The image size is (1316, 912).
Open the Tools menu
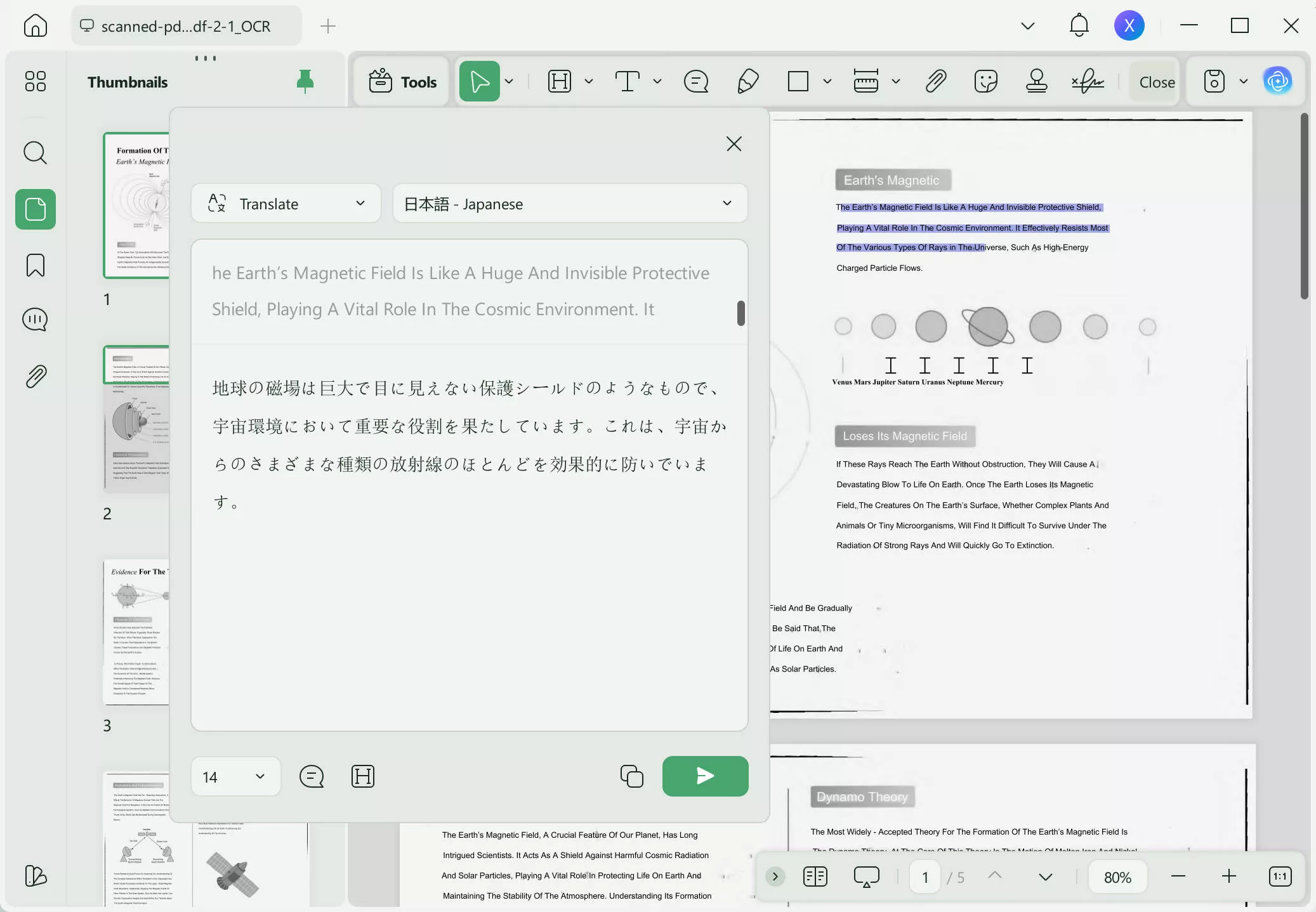pyautogui.click(x=402, y=81)
